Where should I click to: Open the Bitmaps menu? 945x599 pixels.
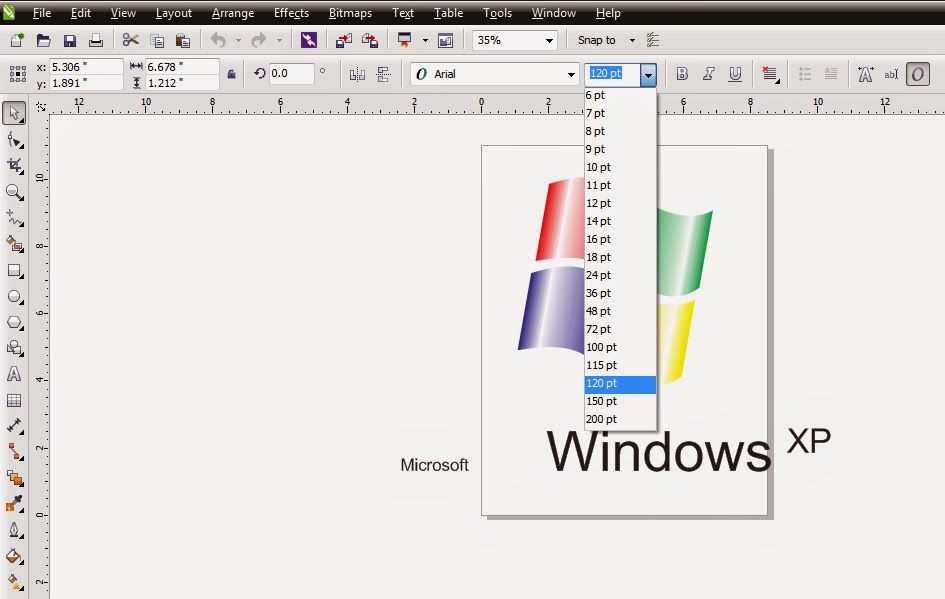point(349,12)
